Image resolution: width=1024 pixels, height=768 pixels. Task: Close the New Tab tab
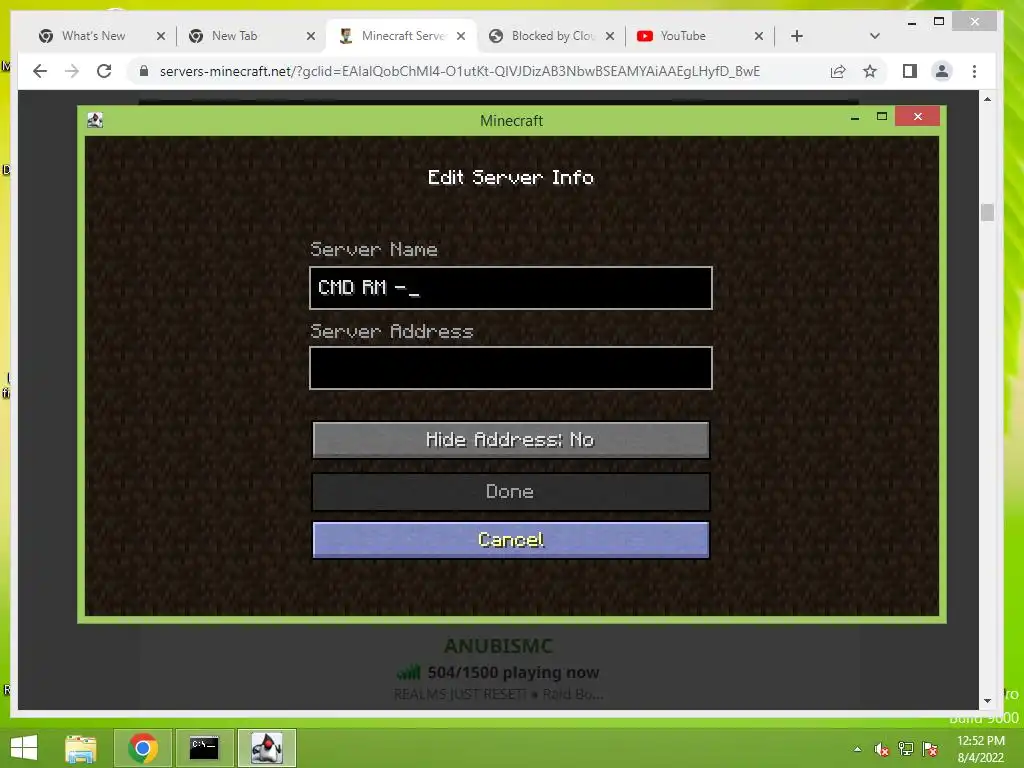(311, 36)
